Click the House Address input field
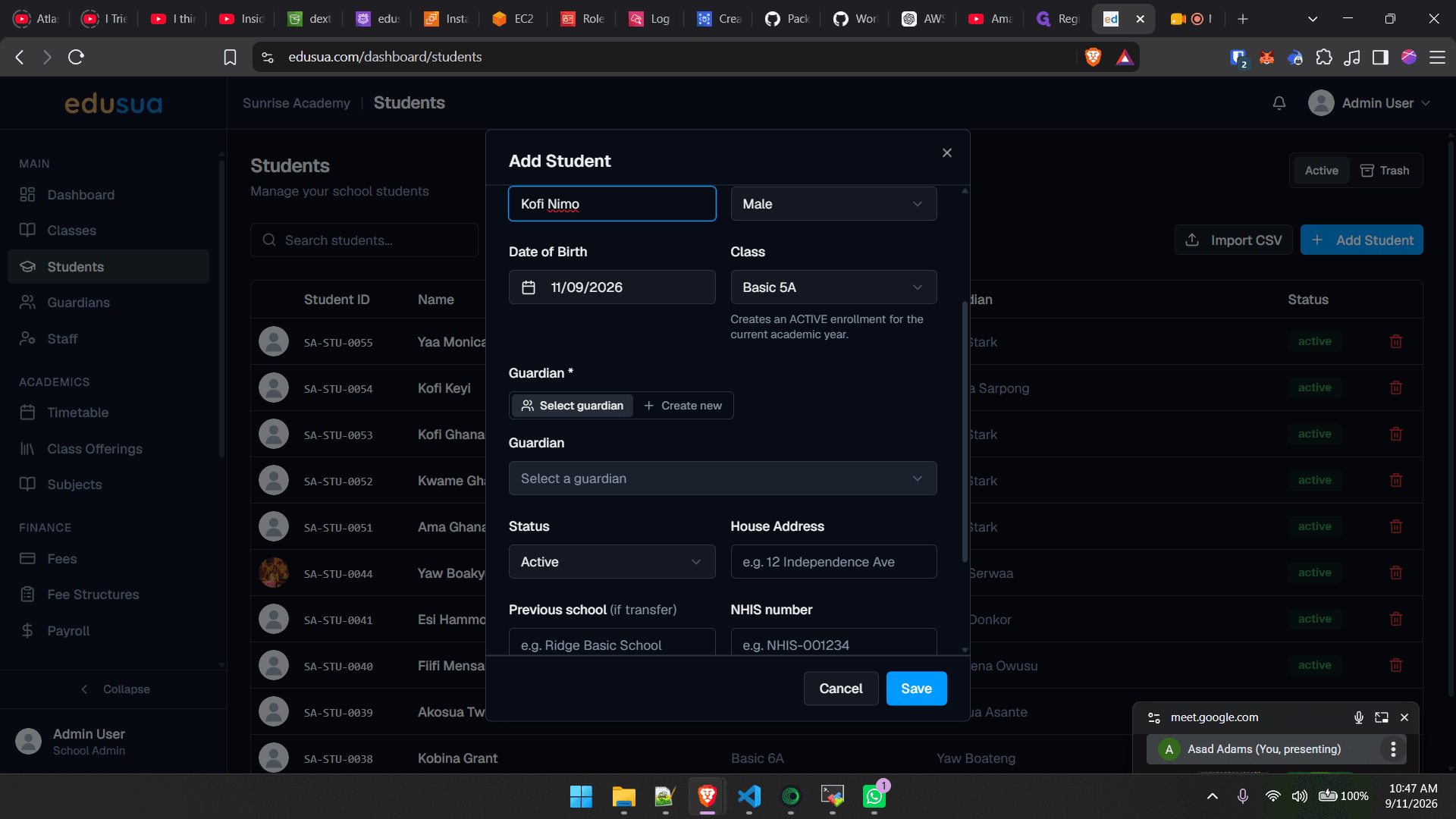 tap(833, 562)
